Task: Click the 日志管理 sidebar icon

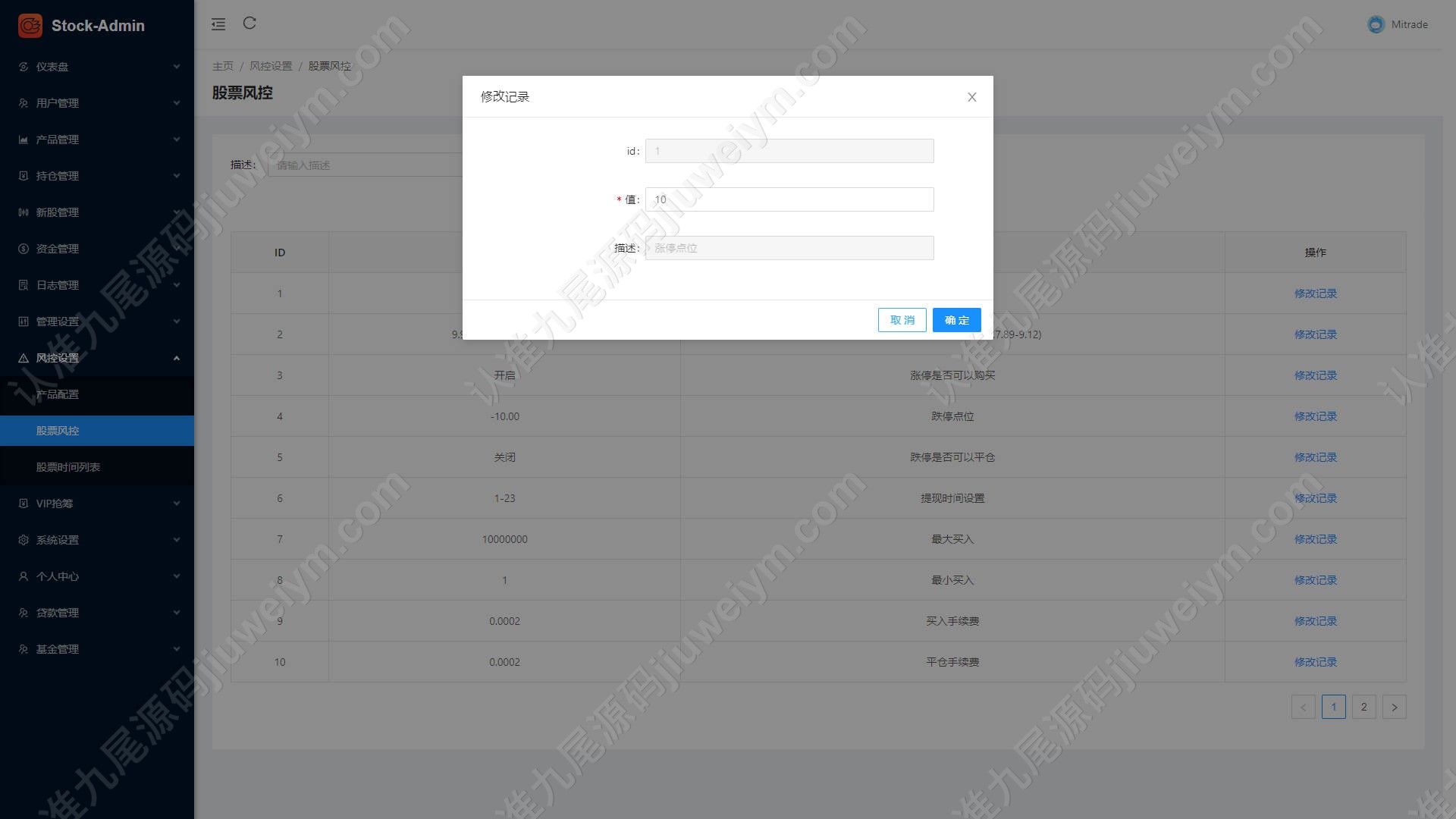Action: (24, 285)
